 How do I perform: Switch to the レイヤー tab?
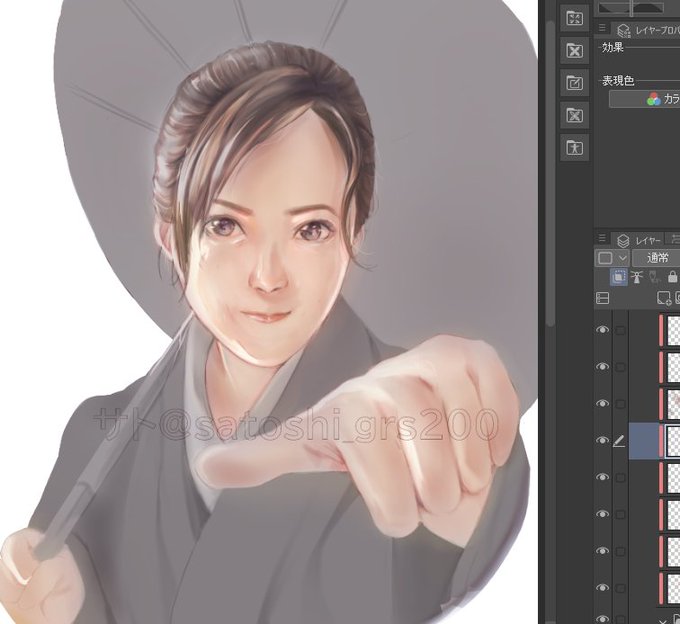[640, 240]
